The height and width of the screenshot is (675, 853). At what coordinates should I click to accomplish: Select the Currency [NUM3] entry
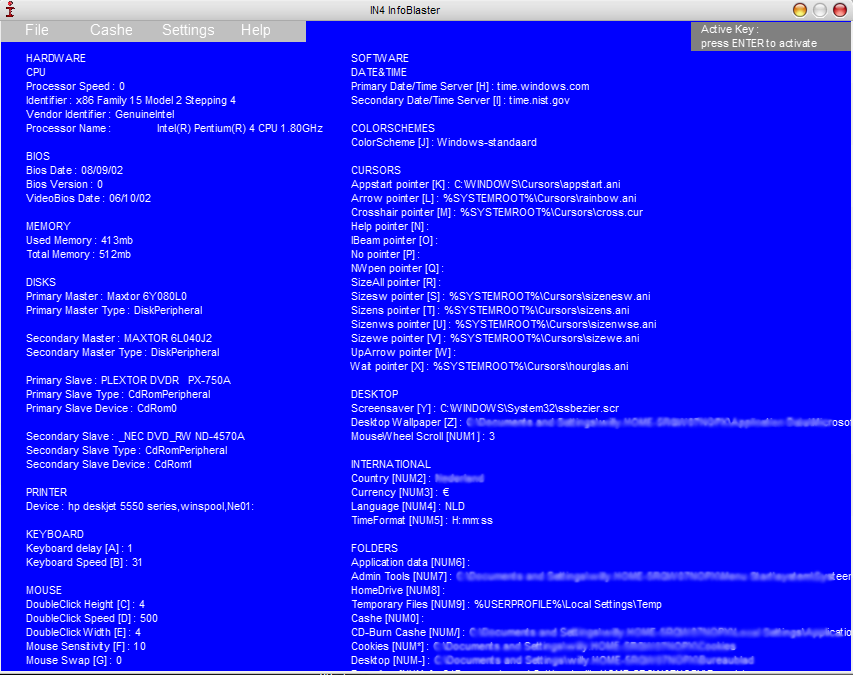click(400, 492)
